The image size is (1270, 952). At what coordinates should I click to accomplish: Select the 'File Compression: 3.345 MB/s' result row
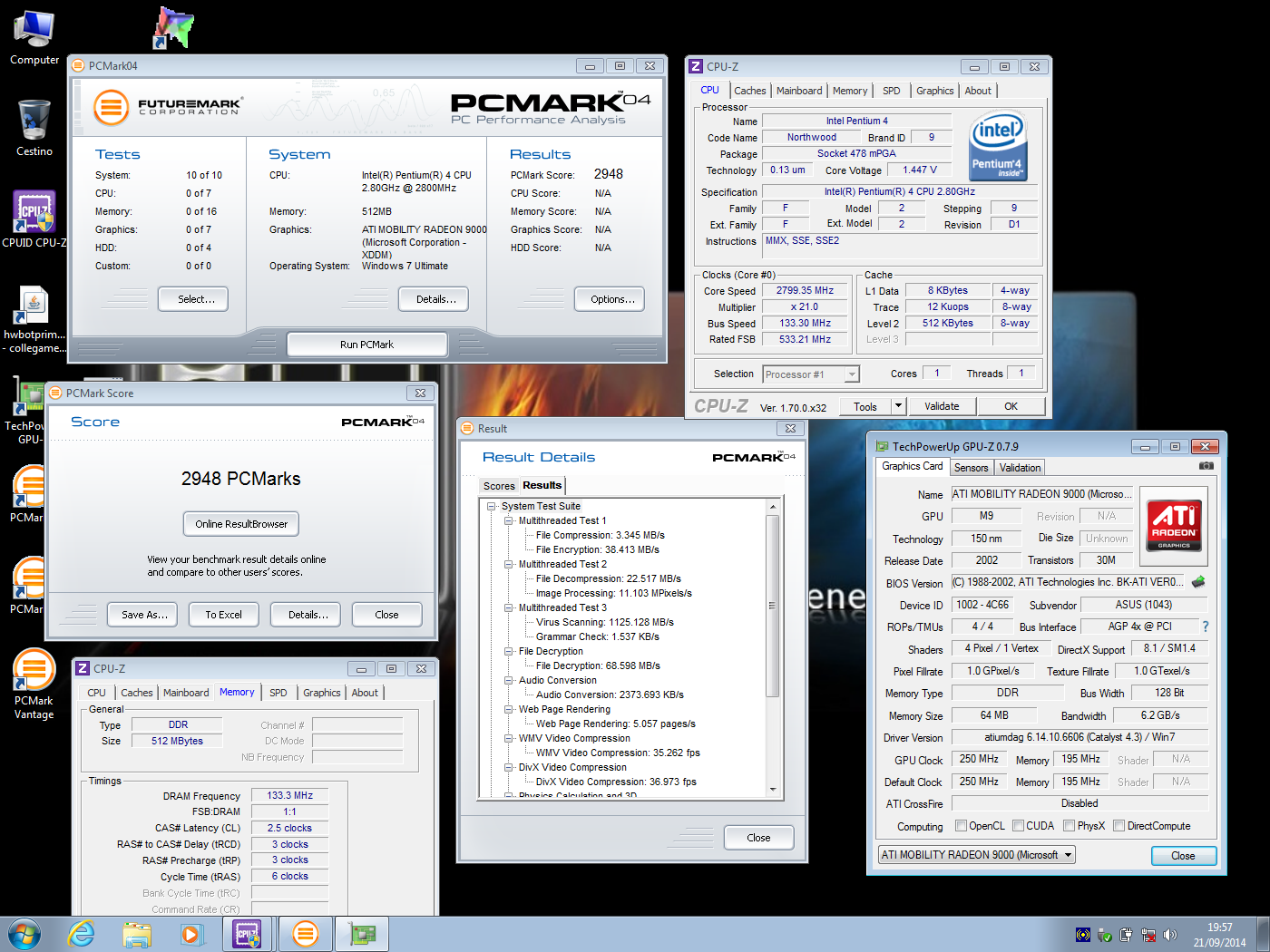600,536
